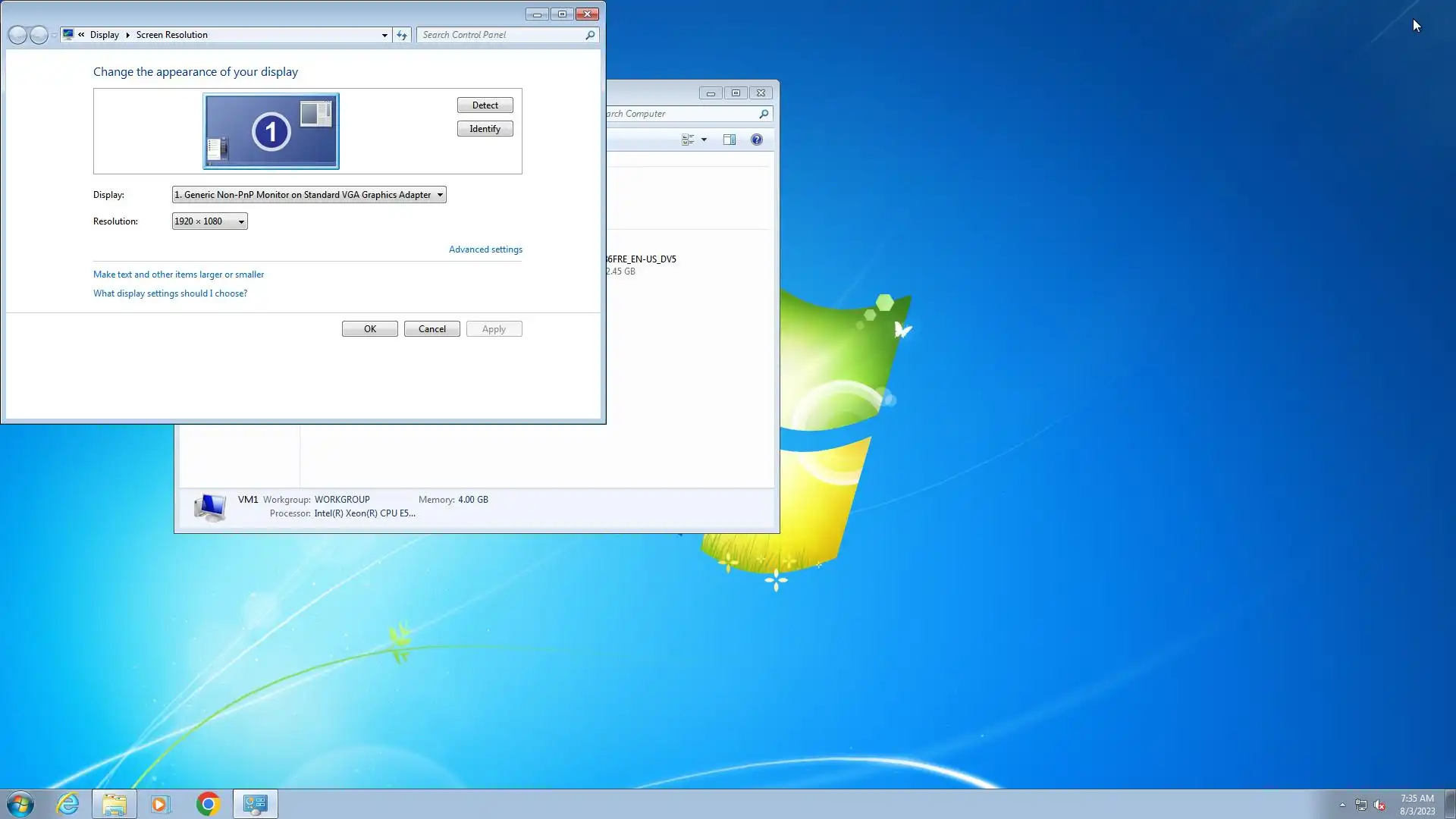Toggle the preview pane icon
This screenshot has height=819, width=1456.
coord(730,140)
